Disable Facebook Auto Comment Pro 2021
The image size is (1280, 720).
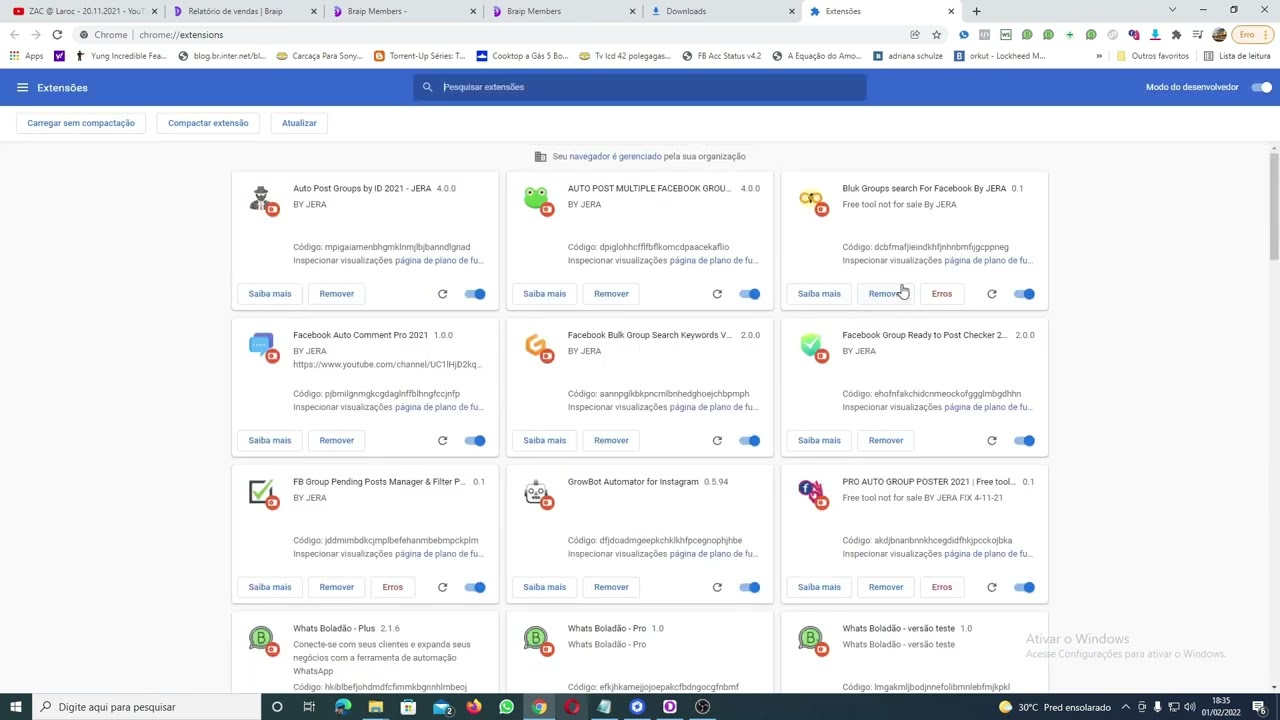(x=475, y=440)
